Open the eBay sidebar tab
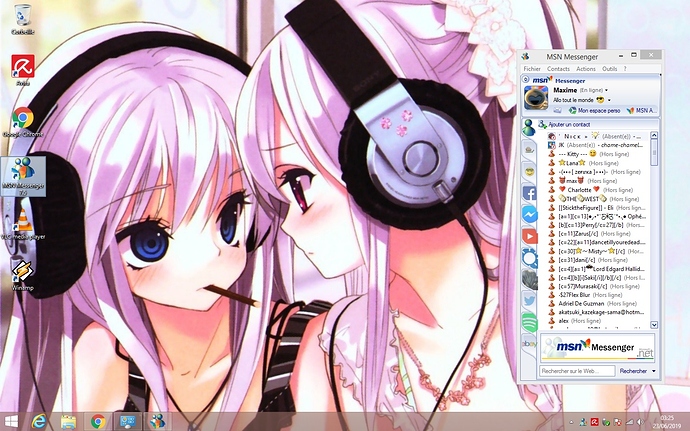The image size is (690, 431). 529,344
